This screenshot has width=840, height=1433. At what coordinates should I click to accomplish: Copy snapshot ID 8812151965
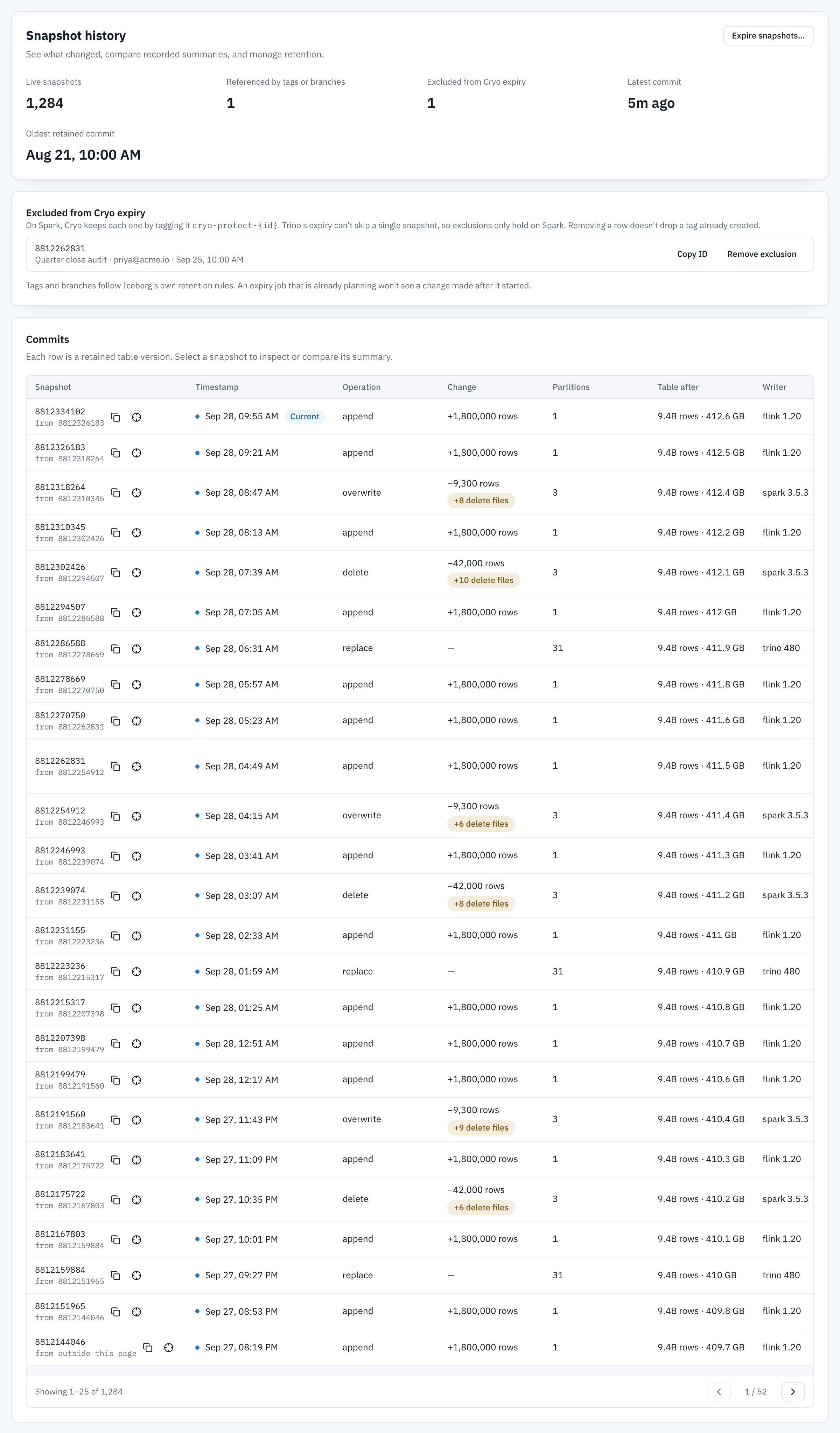click(x=115, y=1311)
